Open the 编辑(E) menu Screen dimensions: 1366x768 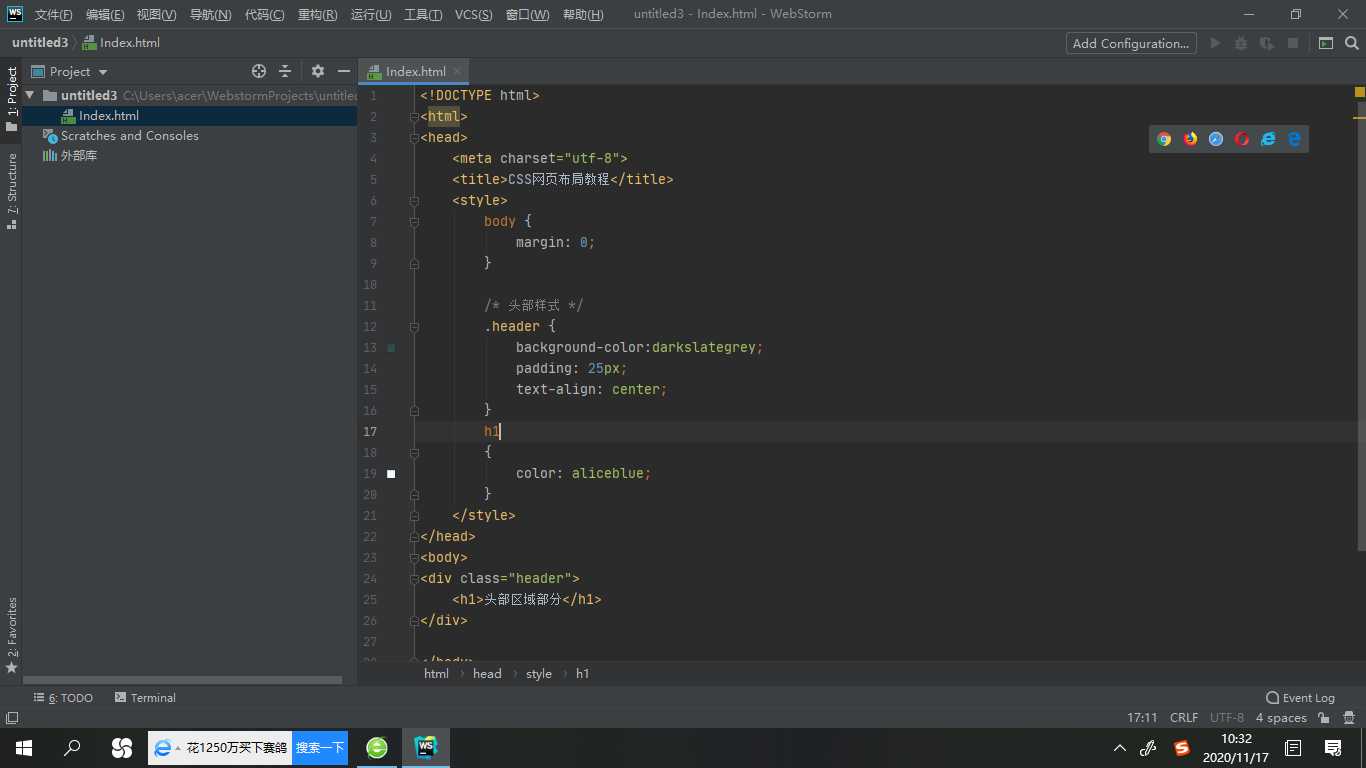point(105,14)
